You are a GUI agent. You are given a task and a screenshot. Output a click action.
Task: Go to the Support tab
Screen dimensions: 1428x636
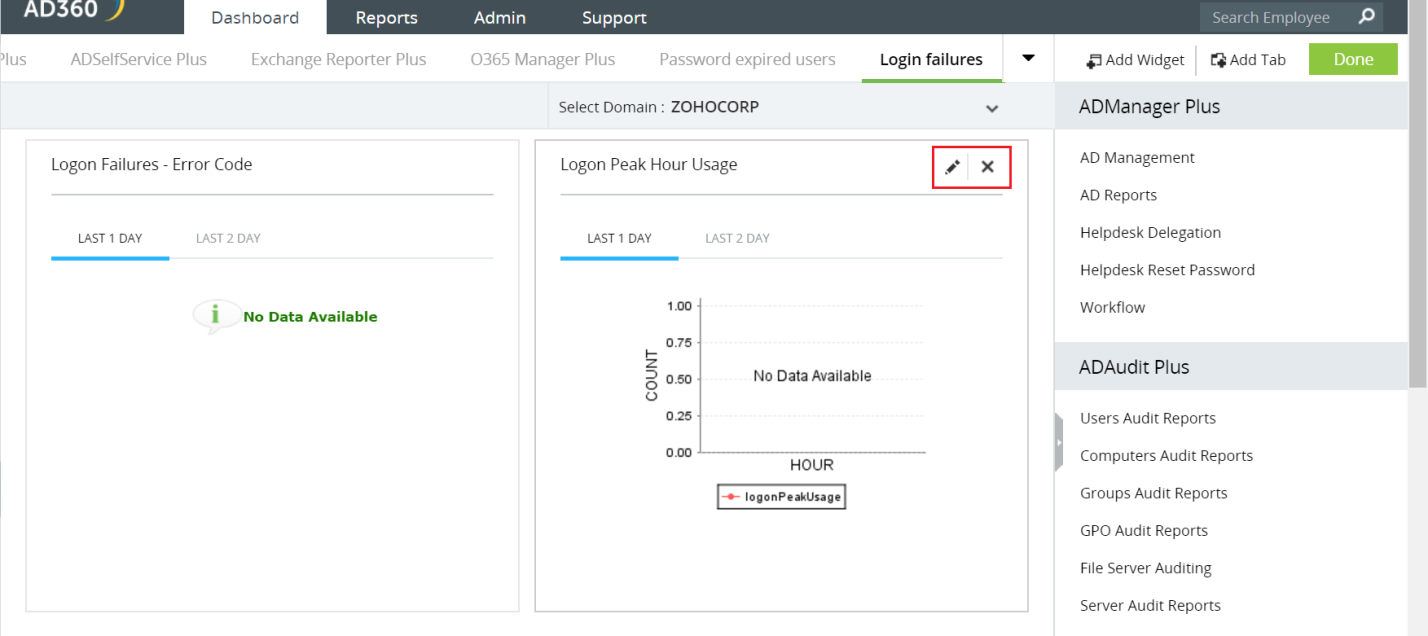(x=614, y=17)
